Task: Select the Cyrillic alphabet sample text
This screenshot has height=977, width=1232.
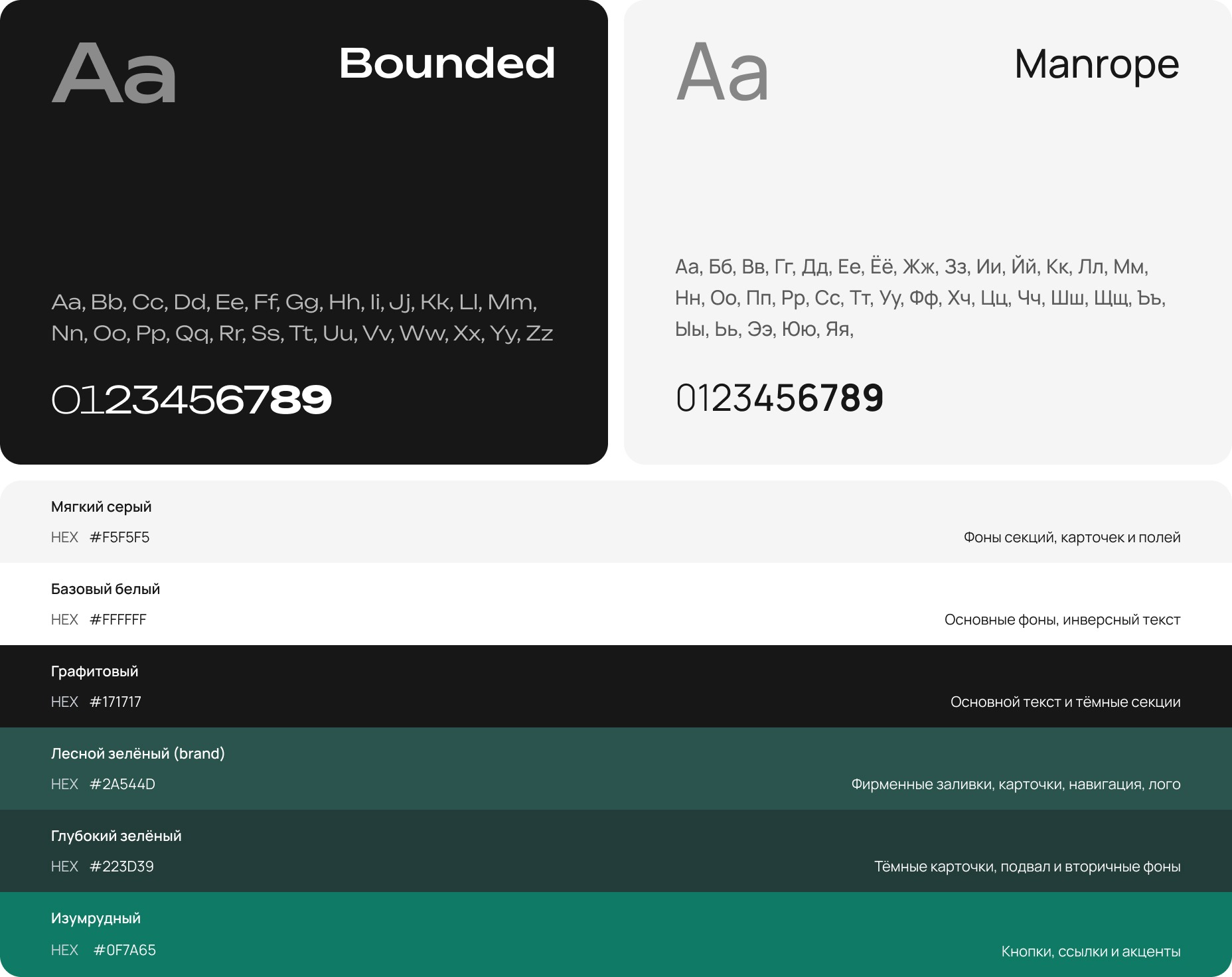Action: [x=921, y=297]
